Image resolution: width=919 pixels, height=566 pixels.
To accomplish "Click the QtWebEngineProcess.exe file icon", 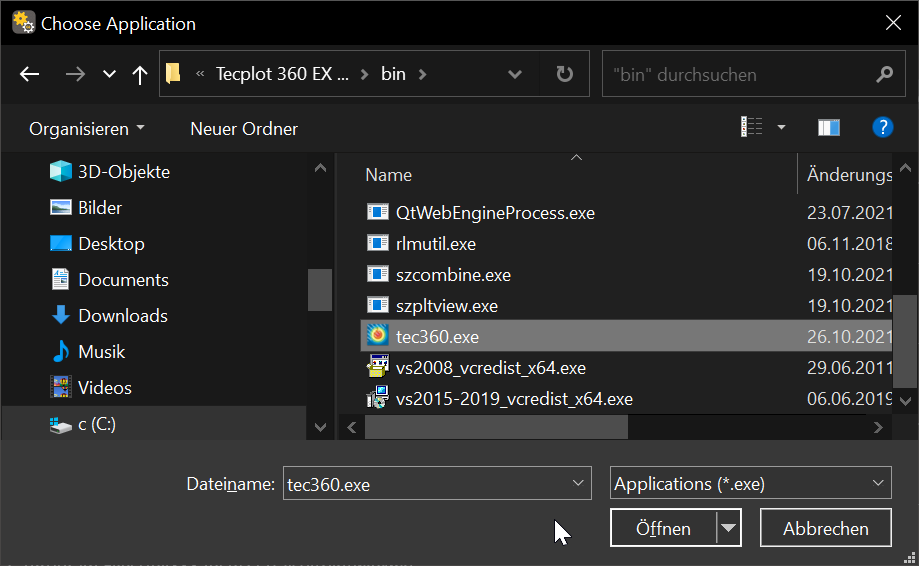I will pos(377,212).
